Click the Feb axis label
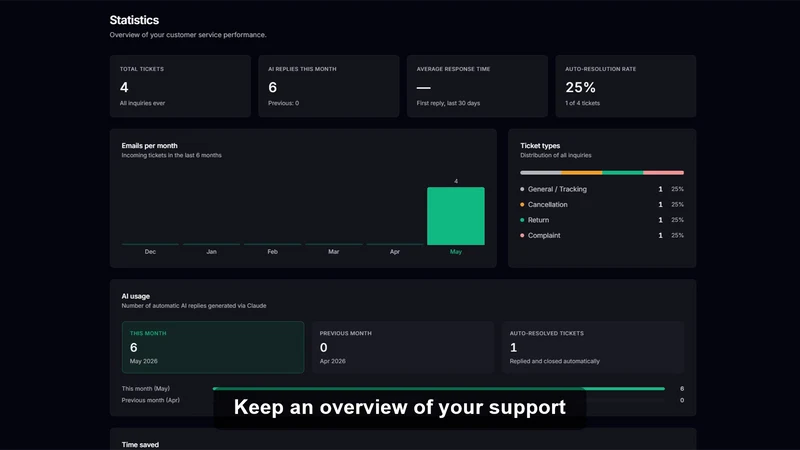Image resolution: width=800 pixels, height=450 pixels. [272, 252]
